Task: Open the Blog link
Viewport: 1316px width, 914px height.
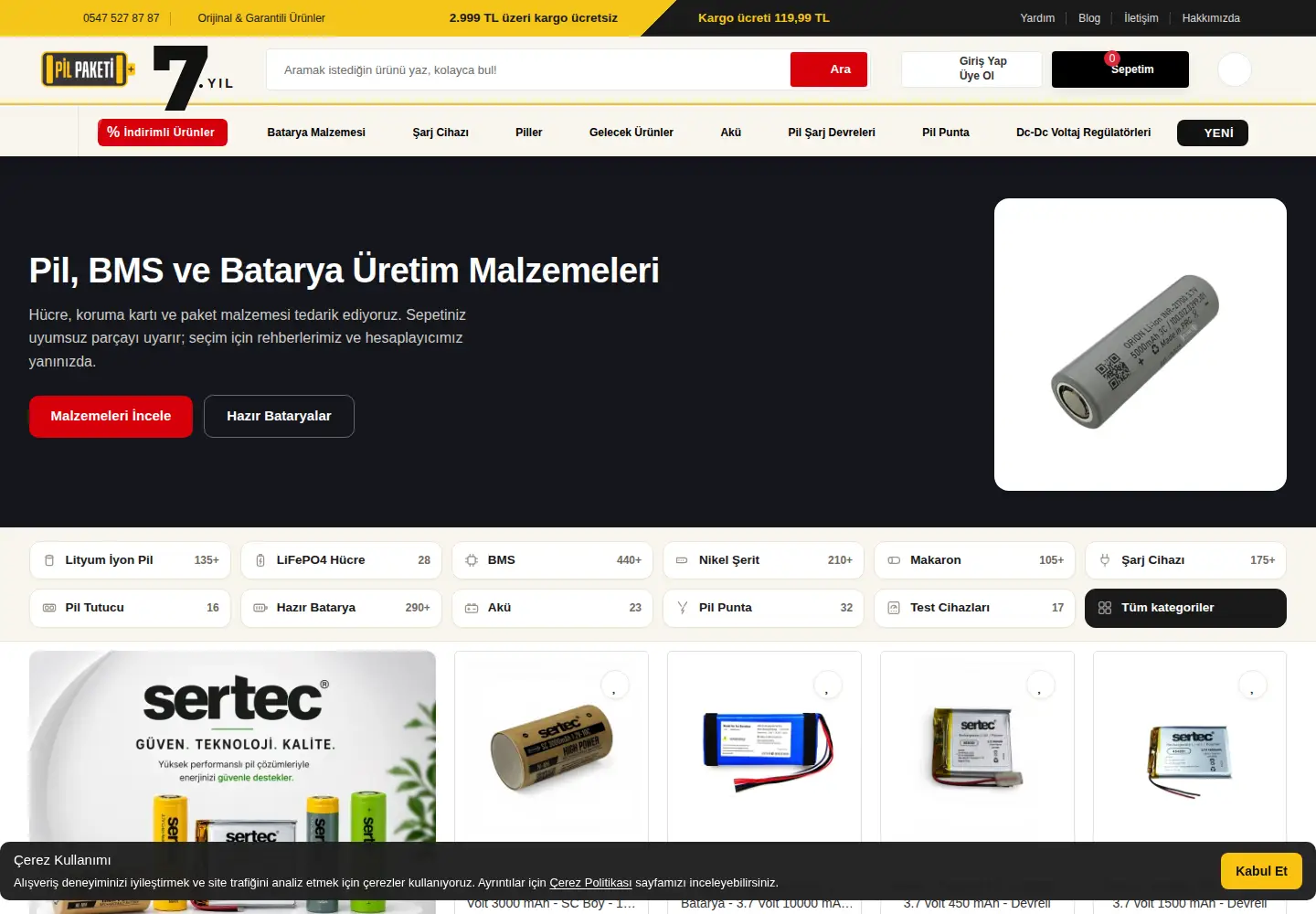Action: coord(1089,18)
